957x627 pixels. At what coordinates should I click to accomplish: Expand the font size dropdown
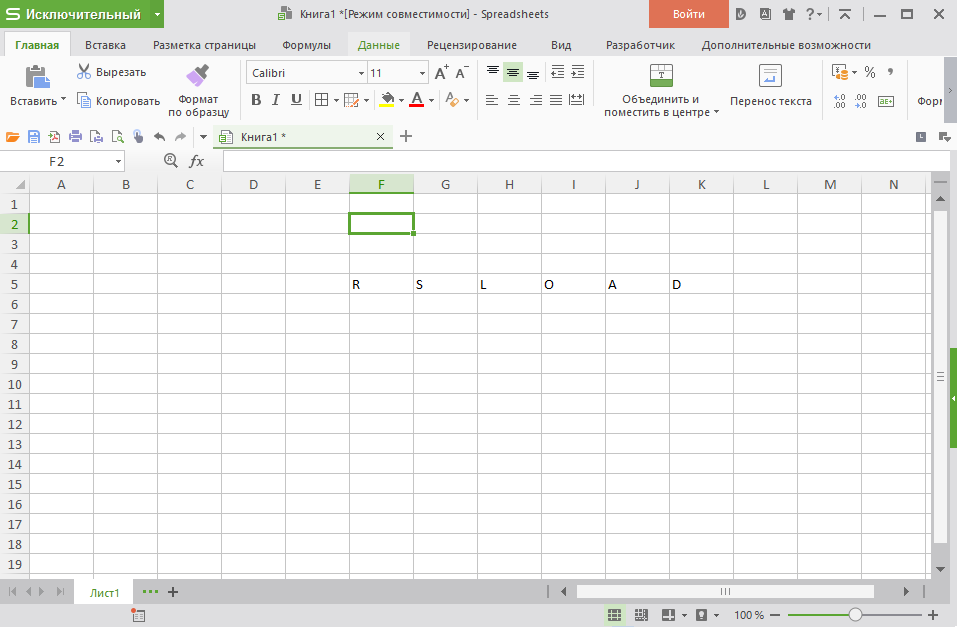(422, 73)
